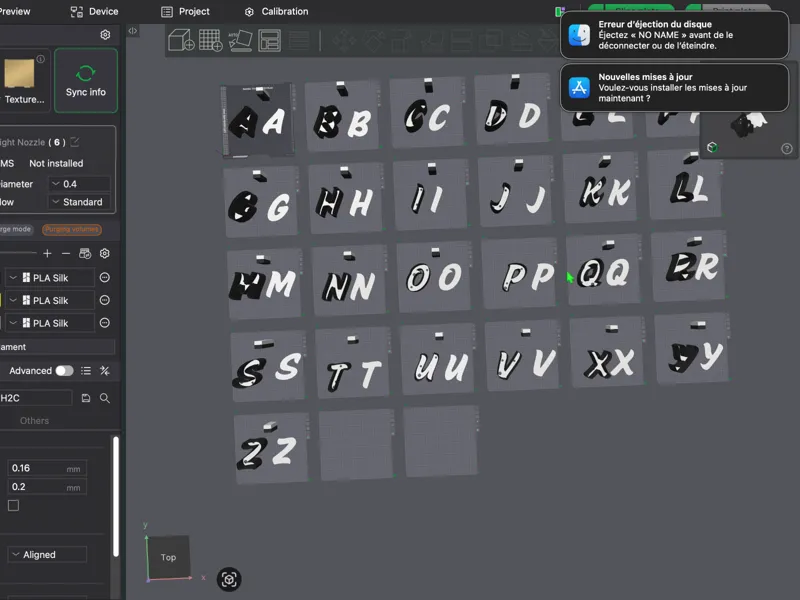Click the settings panel vertical scrollbar

click(x=116, y=496)
